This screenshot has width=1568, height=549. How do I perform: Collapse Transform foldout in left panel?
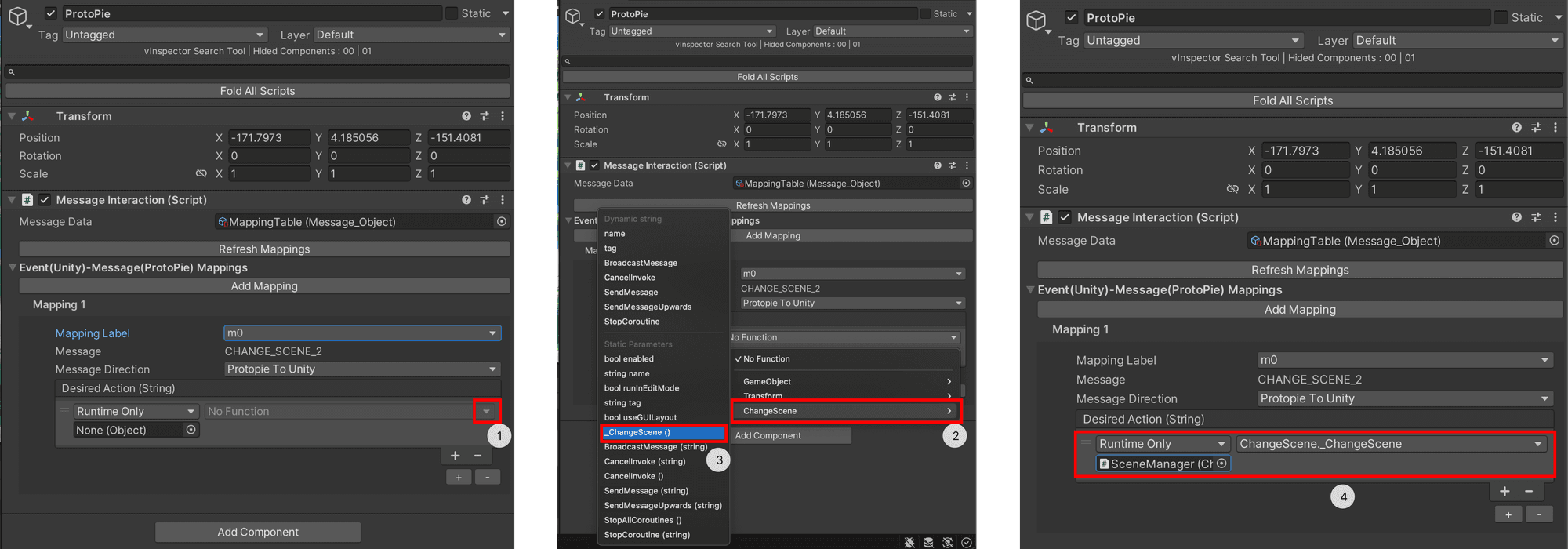(12, 116)
